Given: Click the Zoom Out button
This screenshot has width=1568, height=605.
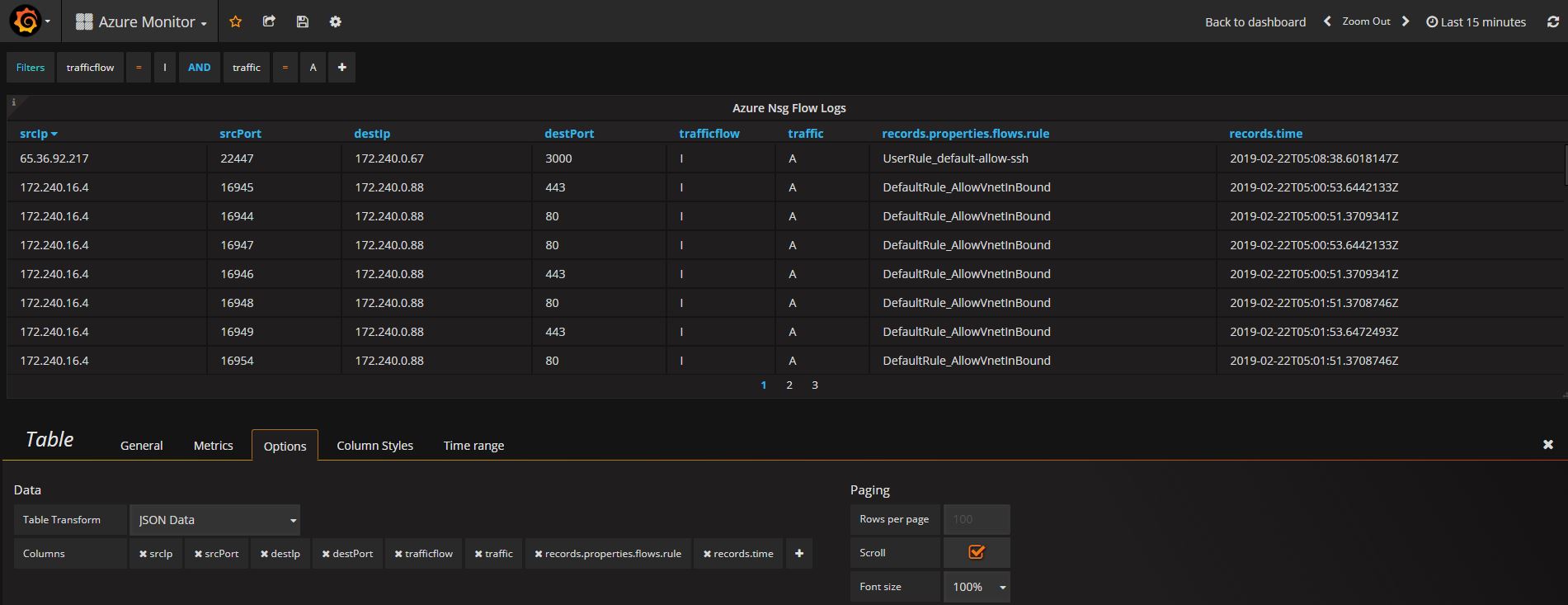Looking at the screenshot, I should click(1366, 21).
